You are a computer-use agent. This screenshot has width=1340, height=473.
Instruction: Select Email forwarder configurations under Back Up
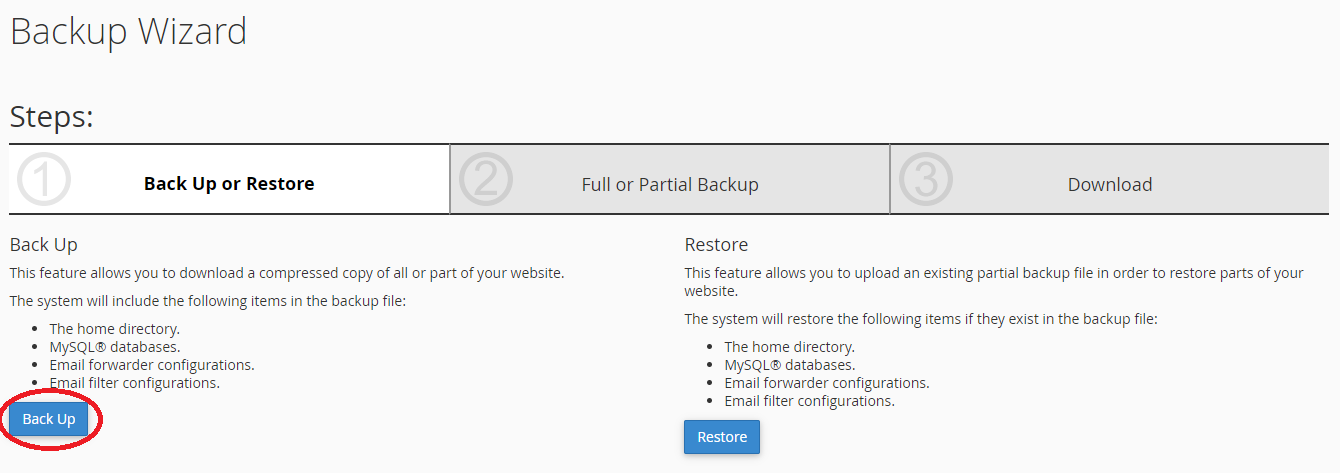(x=151, y=365)
